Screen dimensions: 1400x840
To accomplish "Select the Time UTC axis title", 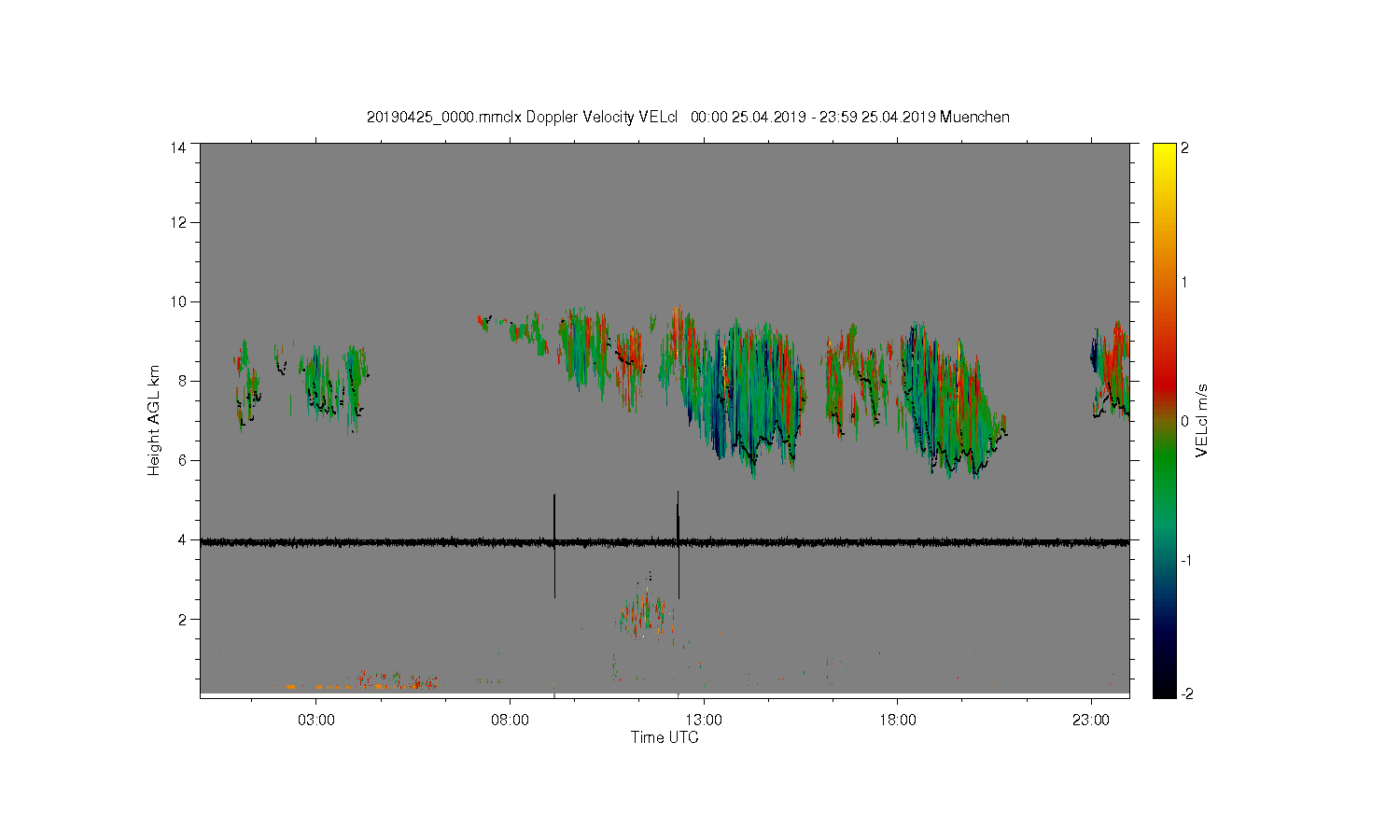I will 665,737.
